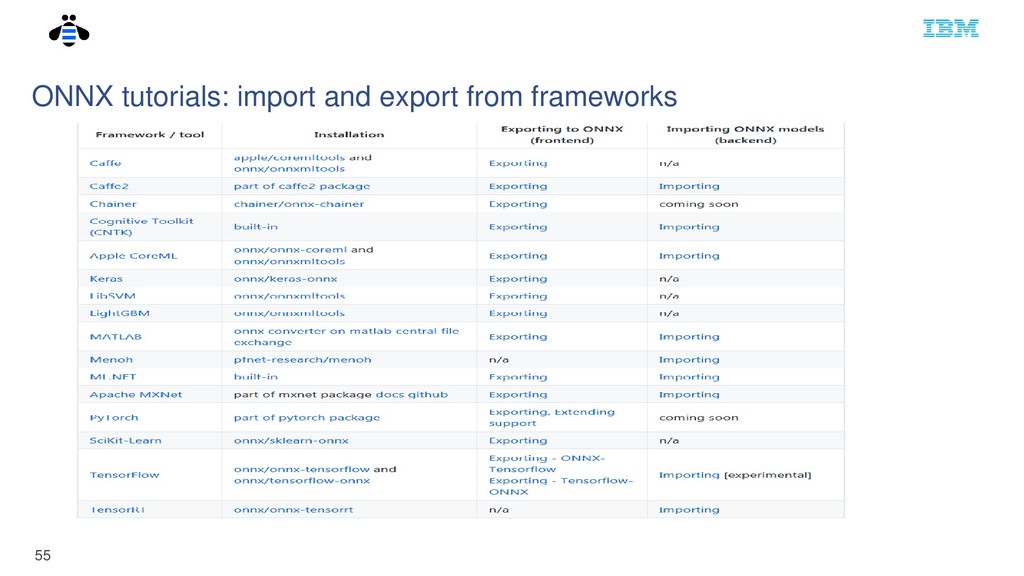This screenshot has width=1024, height=576.
Task: Open 'Exporting, Extending support' link for PyTorch
Action: tap(552, 417)
